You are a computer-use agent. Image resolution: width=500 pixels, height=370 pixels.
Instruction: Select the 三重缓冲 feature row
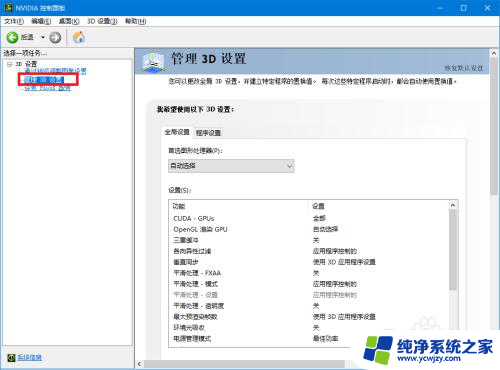pos(309,240)
